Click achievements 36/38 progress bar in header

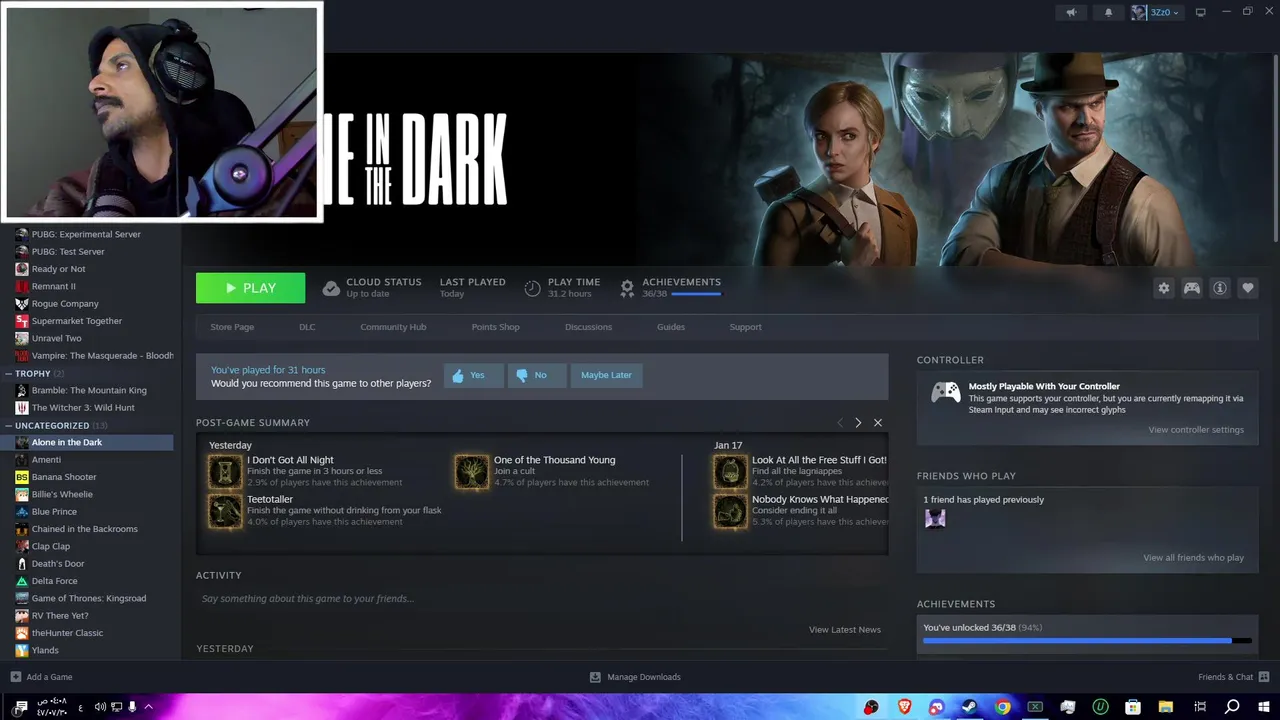[695, 294]
